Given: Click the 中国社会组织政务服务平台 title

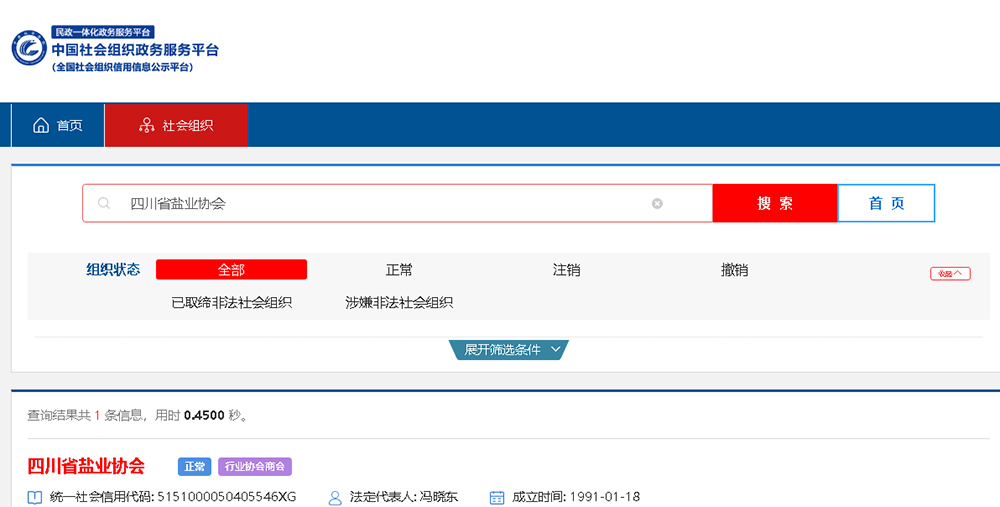Looking at the screenshot, I should tap(135, 50).
